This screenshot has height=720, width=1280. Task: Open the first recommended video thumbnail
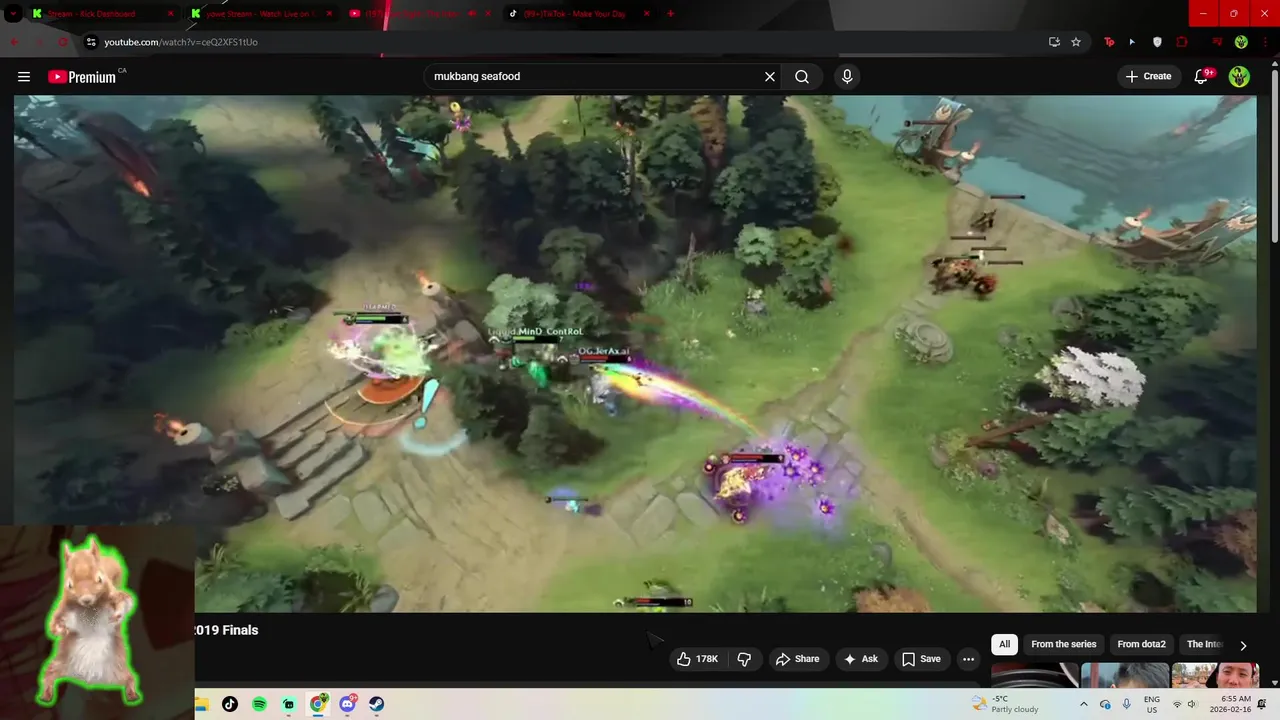click(1034, 675)
